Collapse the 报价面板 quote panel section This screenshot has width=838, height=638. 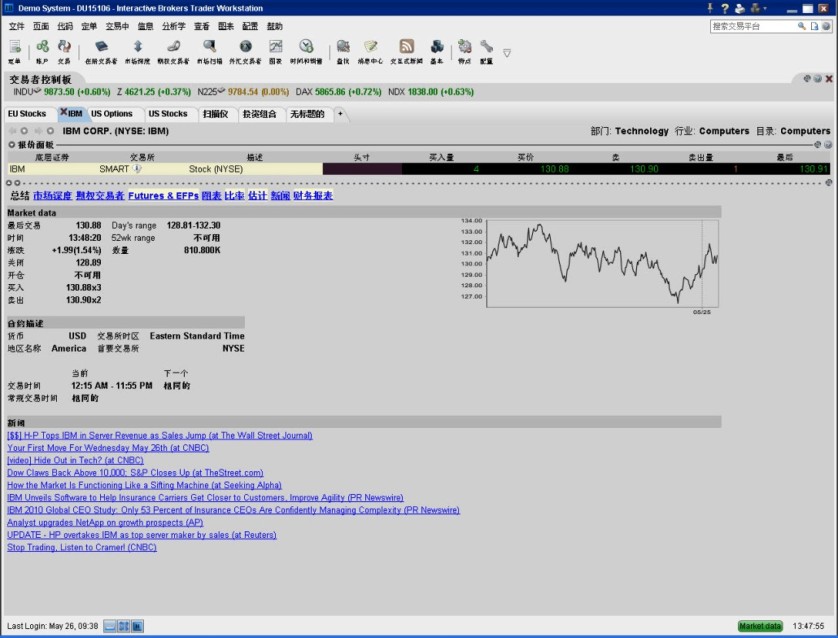tap(12, 145)
